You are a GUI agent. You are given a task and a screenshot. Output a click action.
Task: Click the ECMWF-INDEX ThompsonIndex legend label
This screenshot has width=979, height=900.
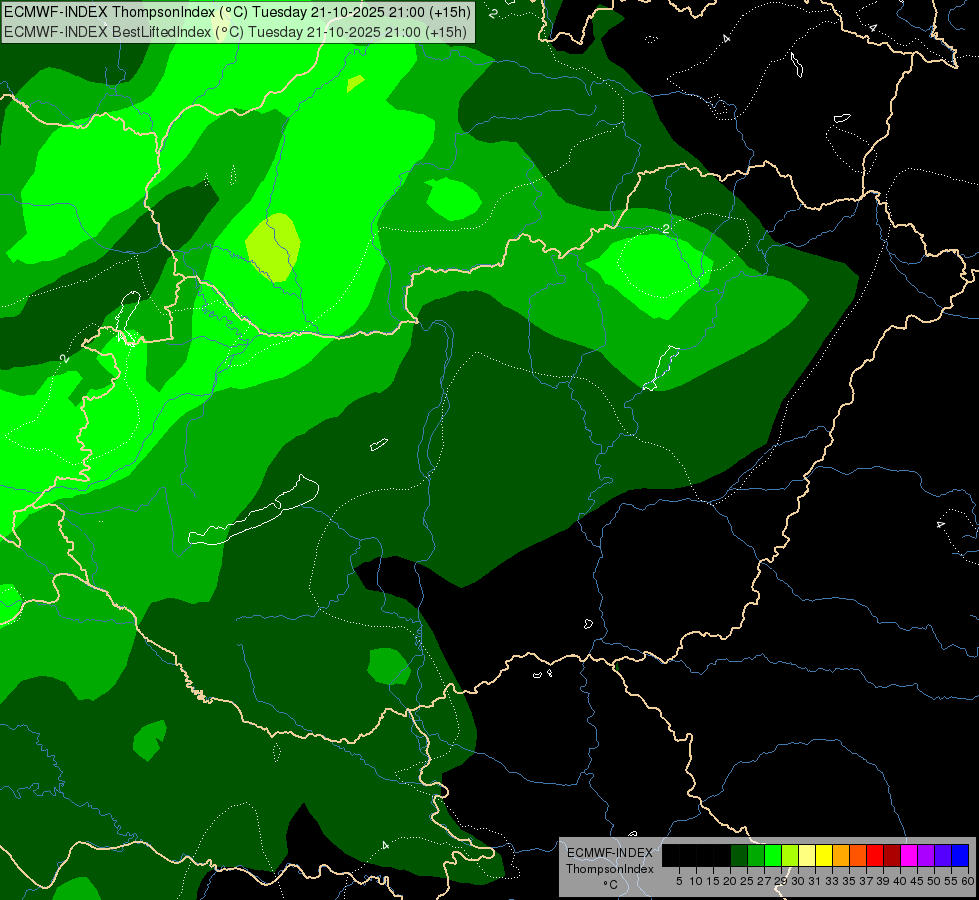(x=610, y=861)
